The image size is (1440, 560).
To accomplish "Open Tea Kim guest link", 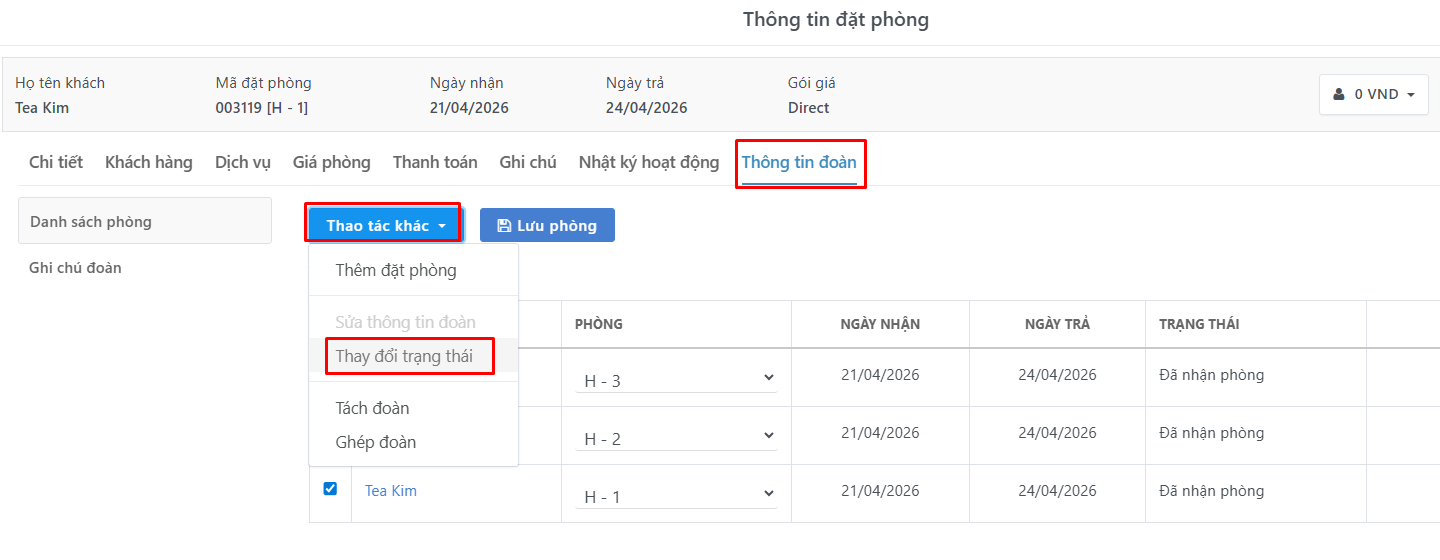I will point(391,491).
